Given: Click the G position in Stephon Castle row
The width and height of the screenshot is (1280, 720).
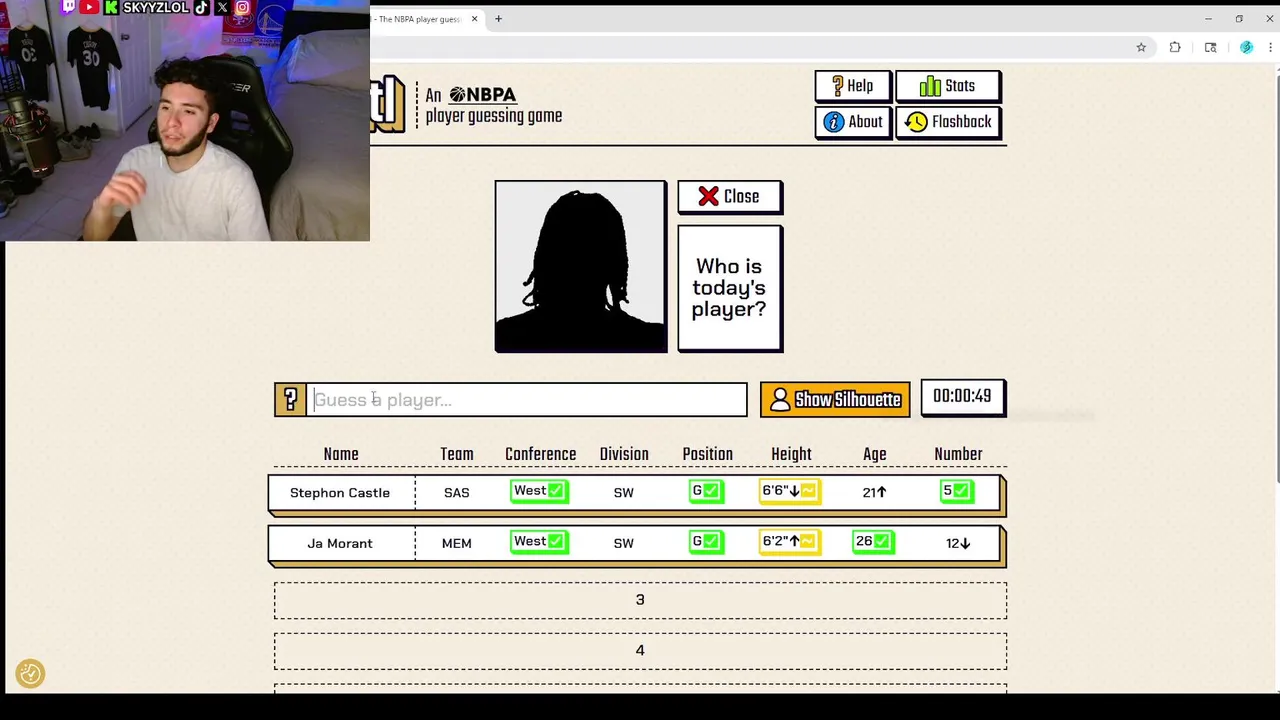Looking at the screenshot, I should click(706, 491).
